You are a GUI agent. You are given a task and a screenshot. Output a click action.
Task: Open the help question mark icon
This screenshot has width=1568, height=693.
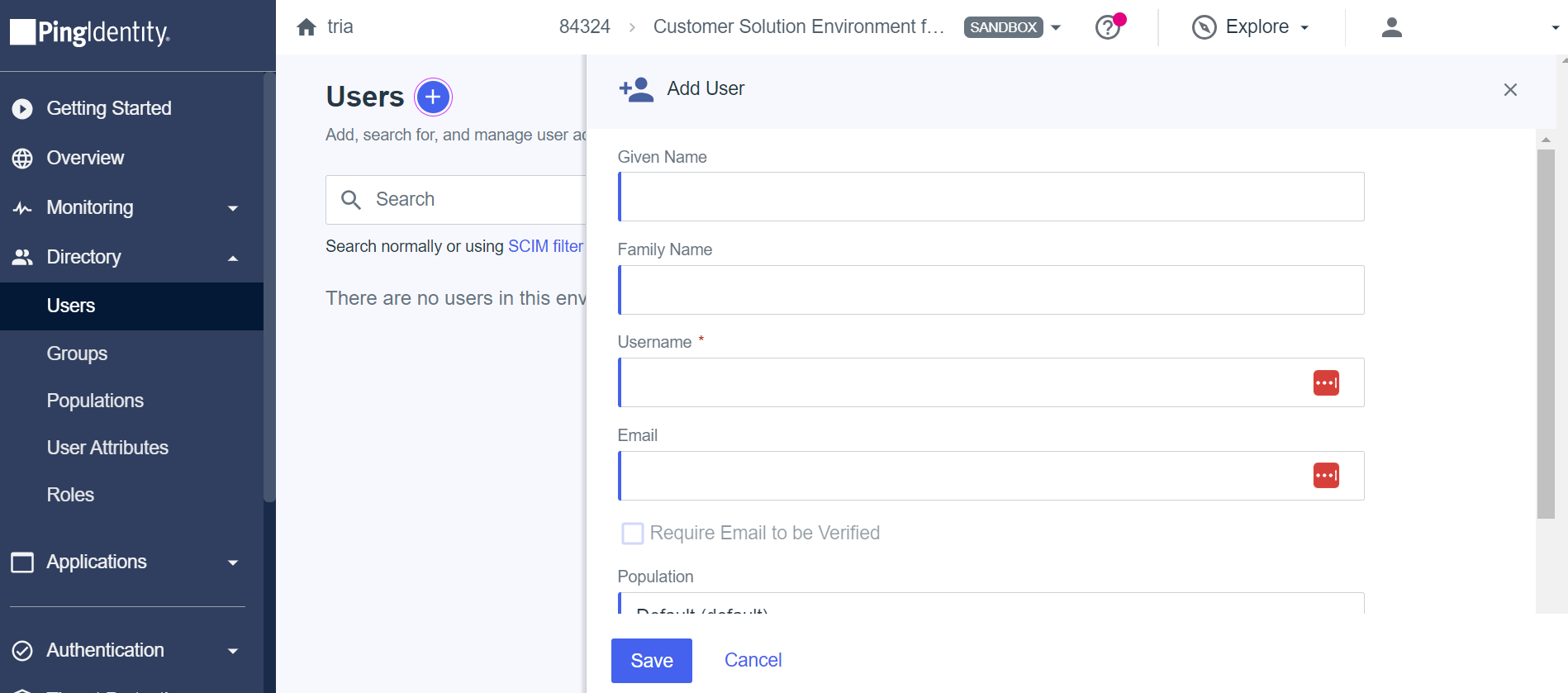tap(1107, 27)
